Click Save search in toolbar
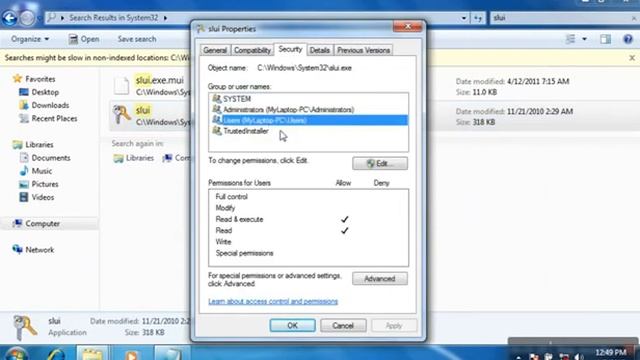Viewport: 640px width, 360px height. (x=137, y=39)
